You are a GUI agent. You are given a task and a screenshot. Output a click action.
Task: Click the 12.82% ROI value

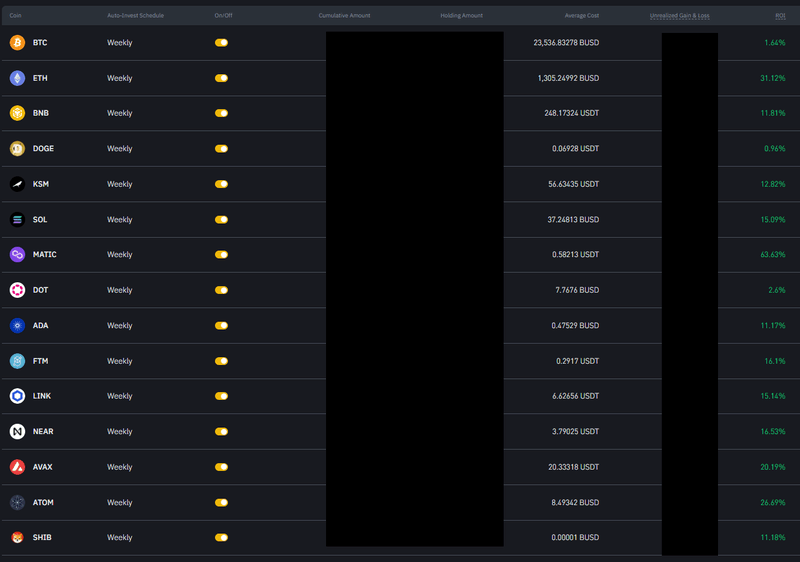coord(773,184)
